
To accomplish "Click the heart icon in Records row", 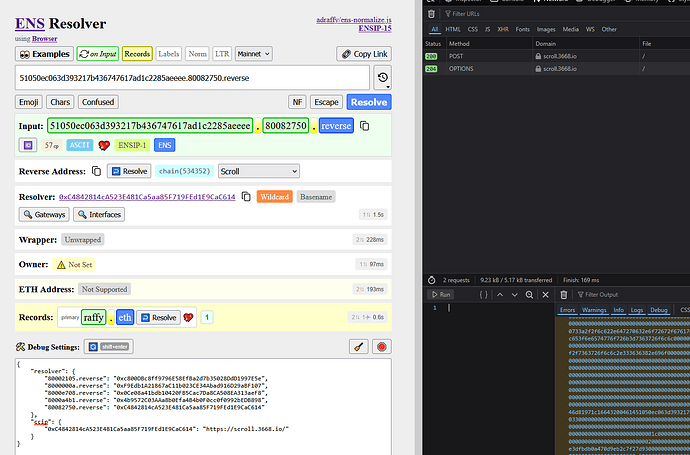I will click(x=188, y=317).
